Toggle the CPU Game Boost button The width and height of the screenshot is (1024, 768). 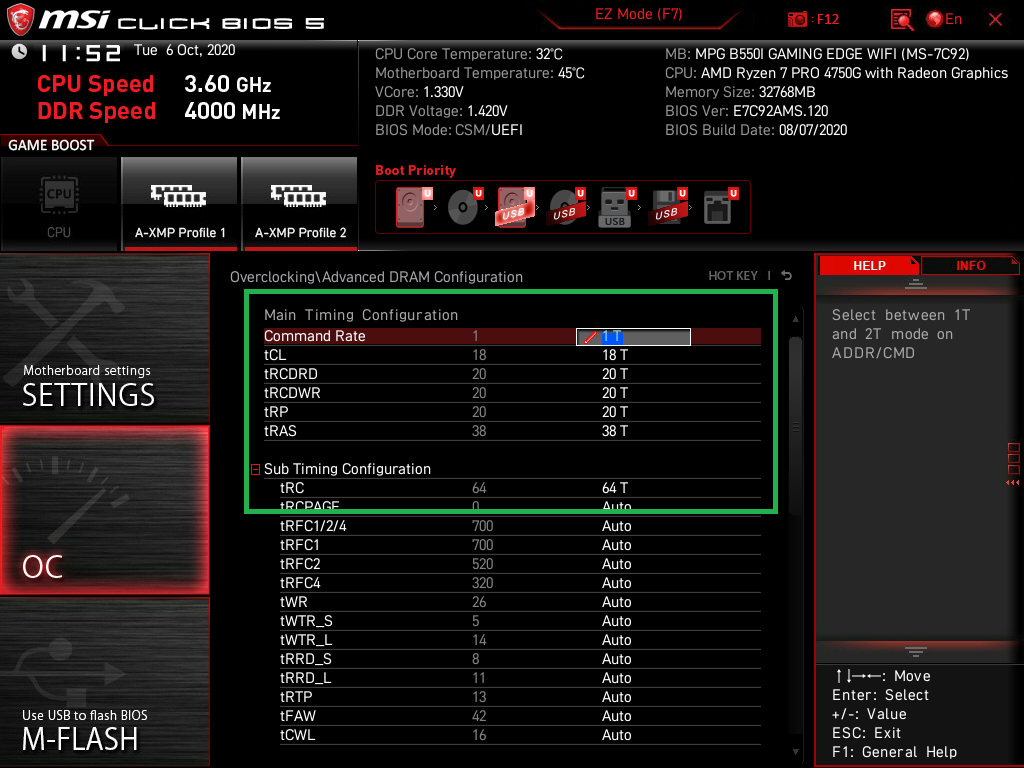59,204
